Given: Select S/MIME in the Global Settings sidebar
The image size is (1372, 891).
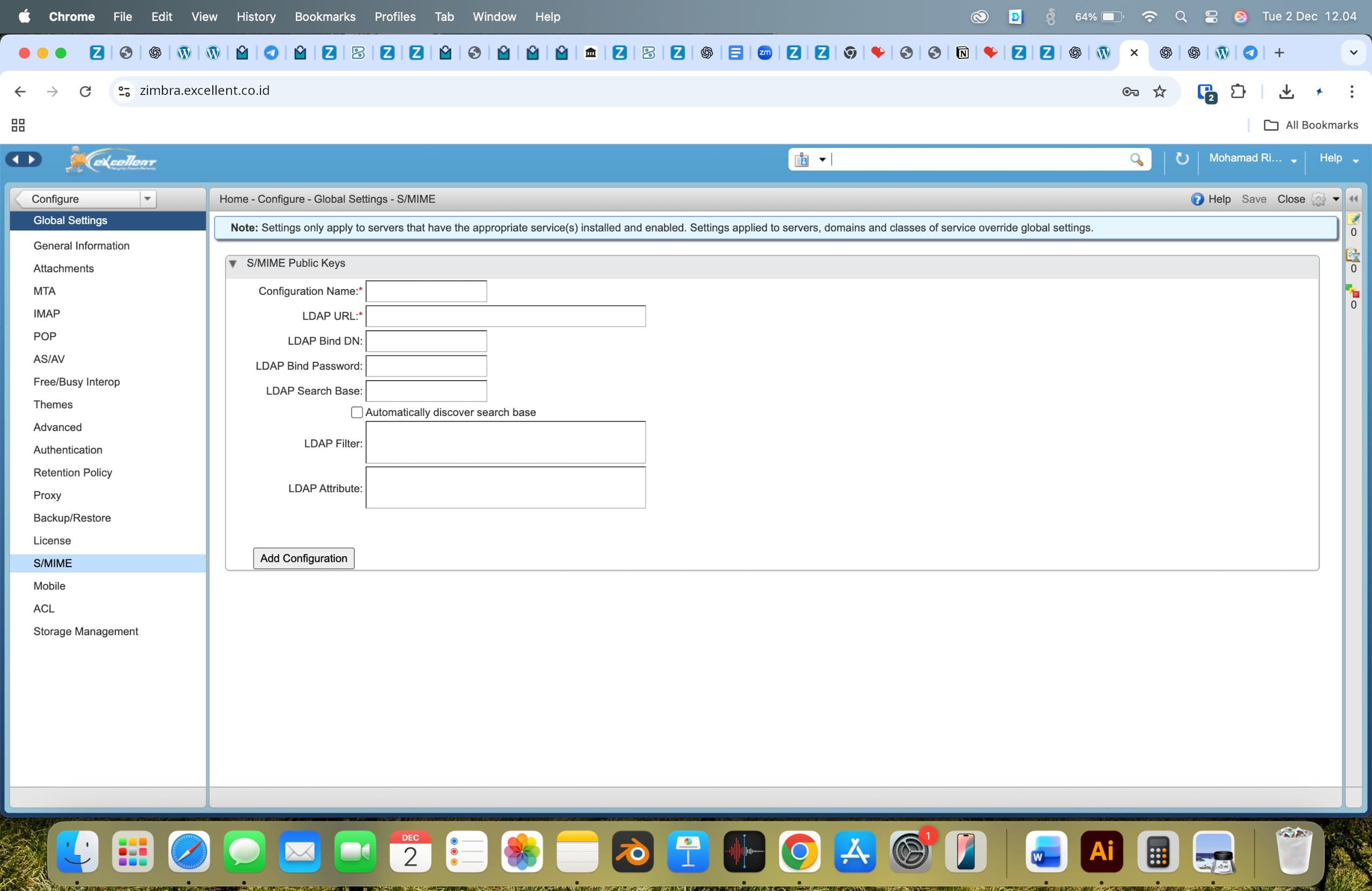Looking at the screenshot, I should pyautogui.click(x=53, y=563).
